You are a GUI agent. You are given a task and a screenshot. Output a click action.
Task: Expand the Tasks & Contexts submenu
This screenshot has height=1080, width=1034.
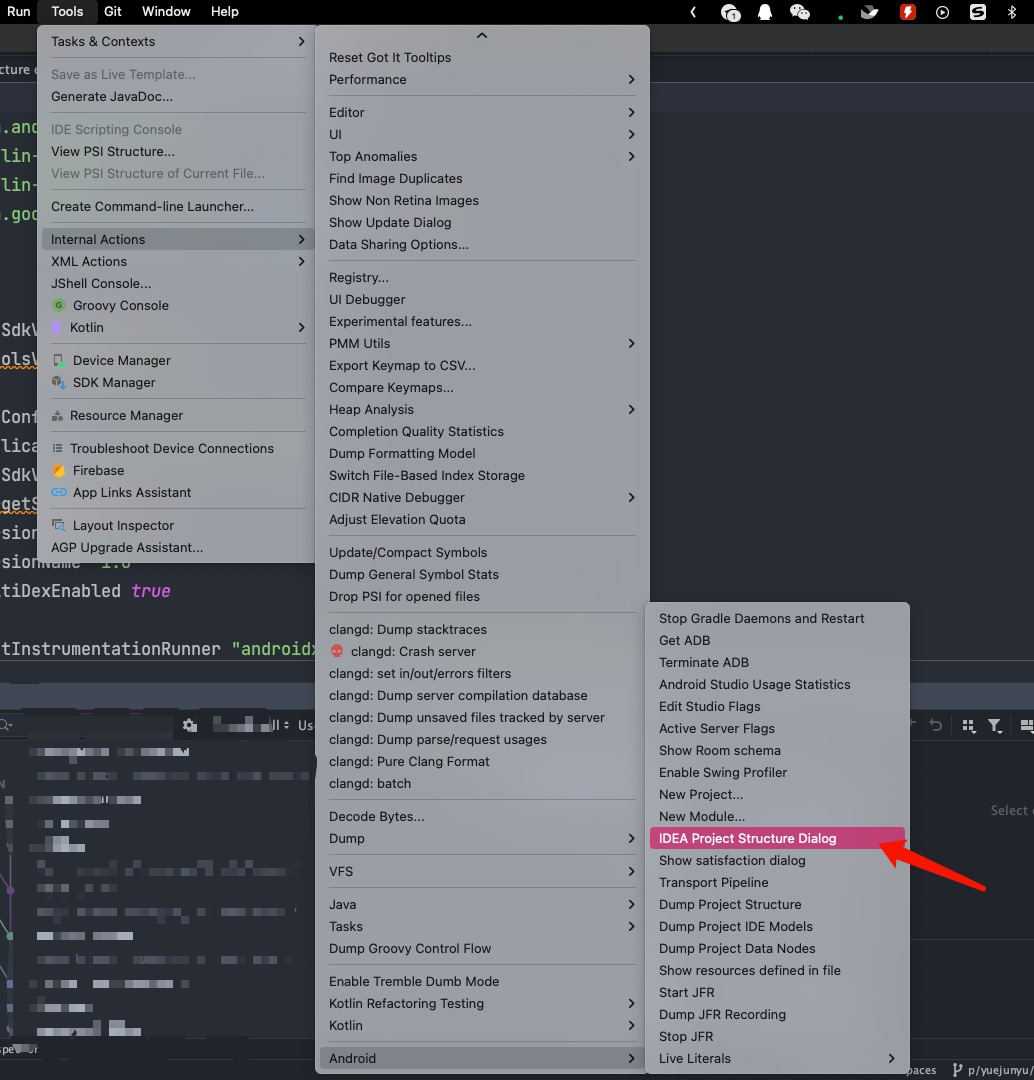(x=178, y=41)
